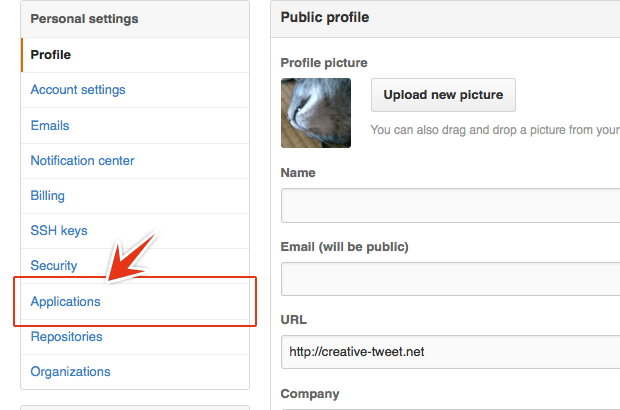Navigate to Notification center
Viewport: 620px width, 410px height.
pyautogui.click(x=82, y=160)
